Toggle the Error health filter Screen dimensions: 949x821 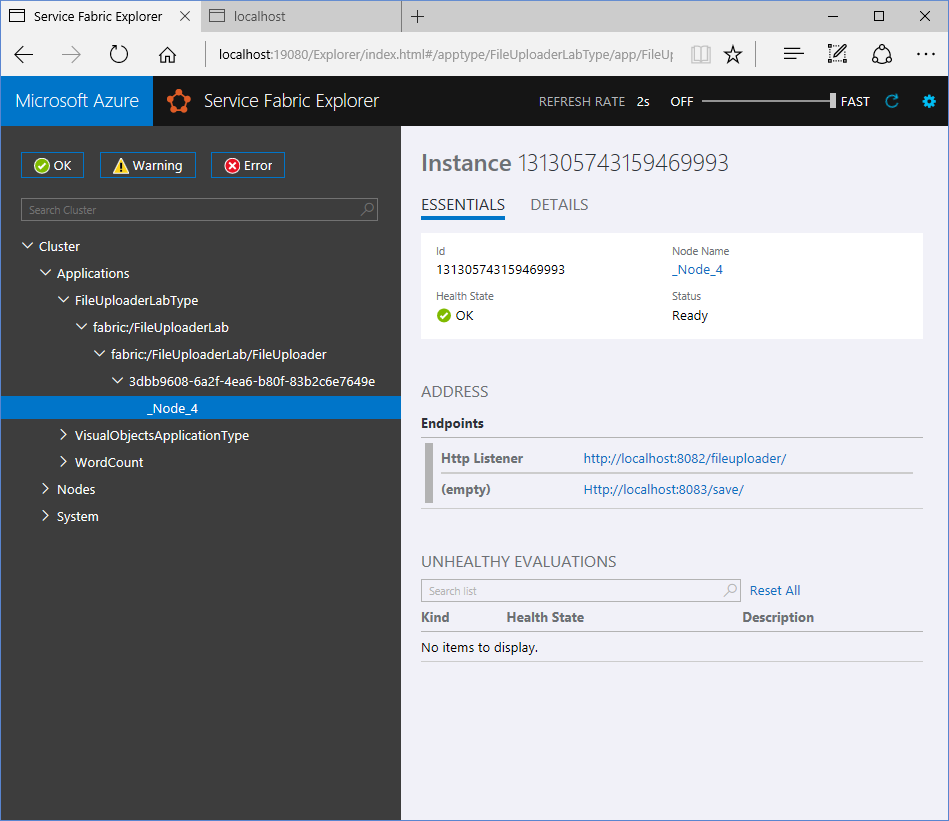point(248,166)
